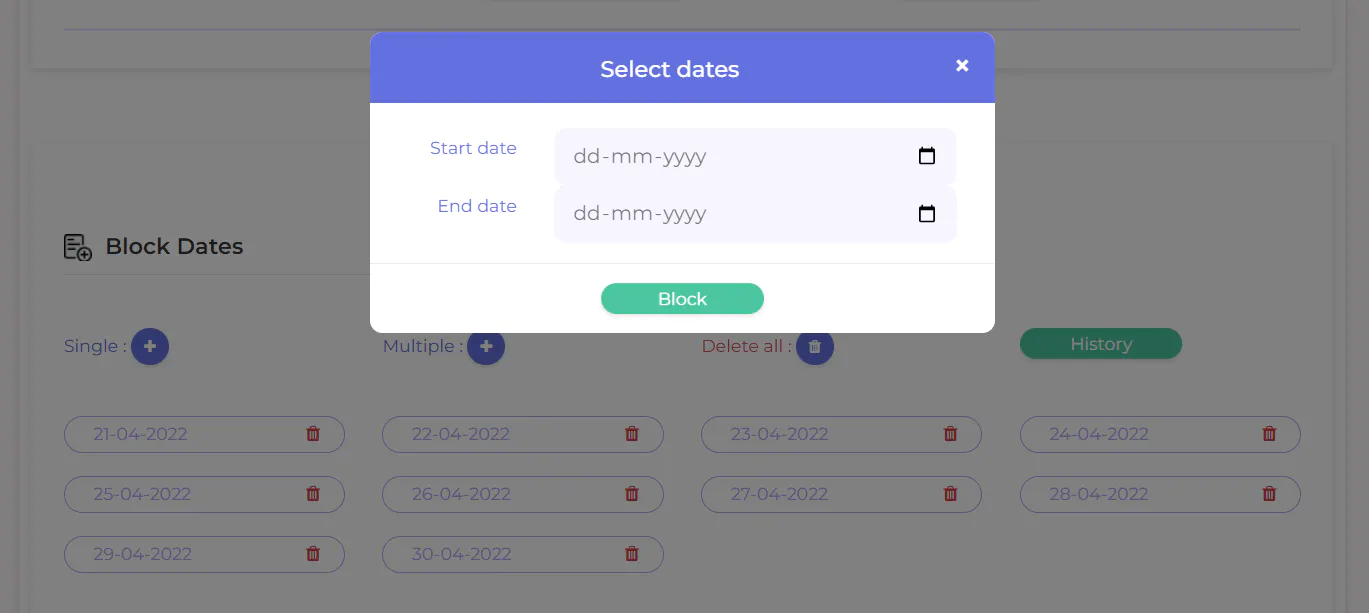Add multiple blocked dates
The width and height of the screenshot is (1369, 613).
click(486, 346)
